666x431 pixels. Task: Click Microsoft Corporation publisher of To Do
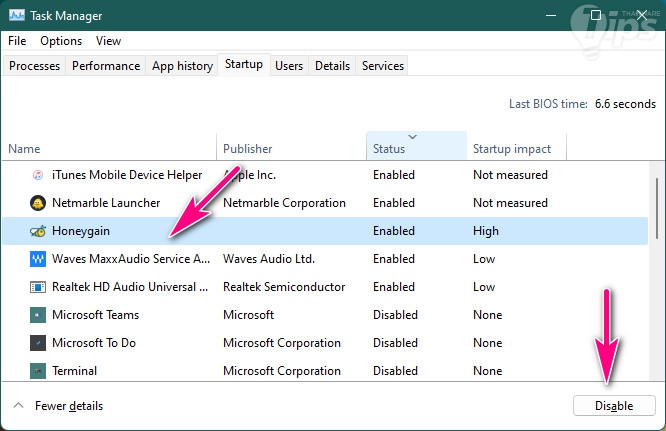[282, 343]
